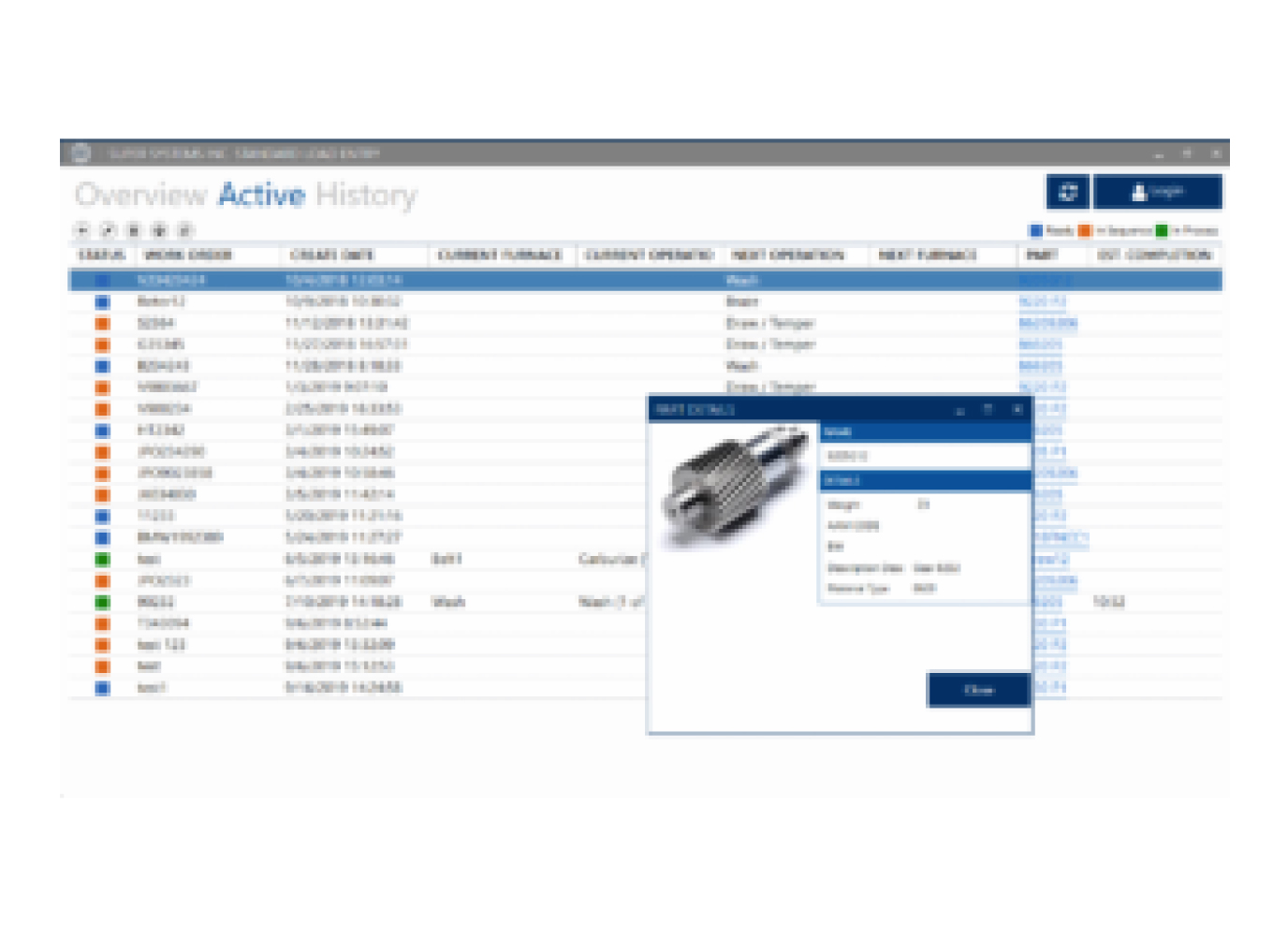Open part link in the row showing 10:32 completion
This screenshot has width=1288, height=936.
pyautogui.click(x=1048, y=602)
